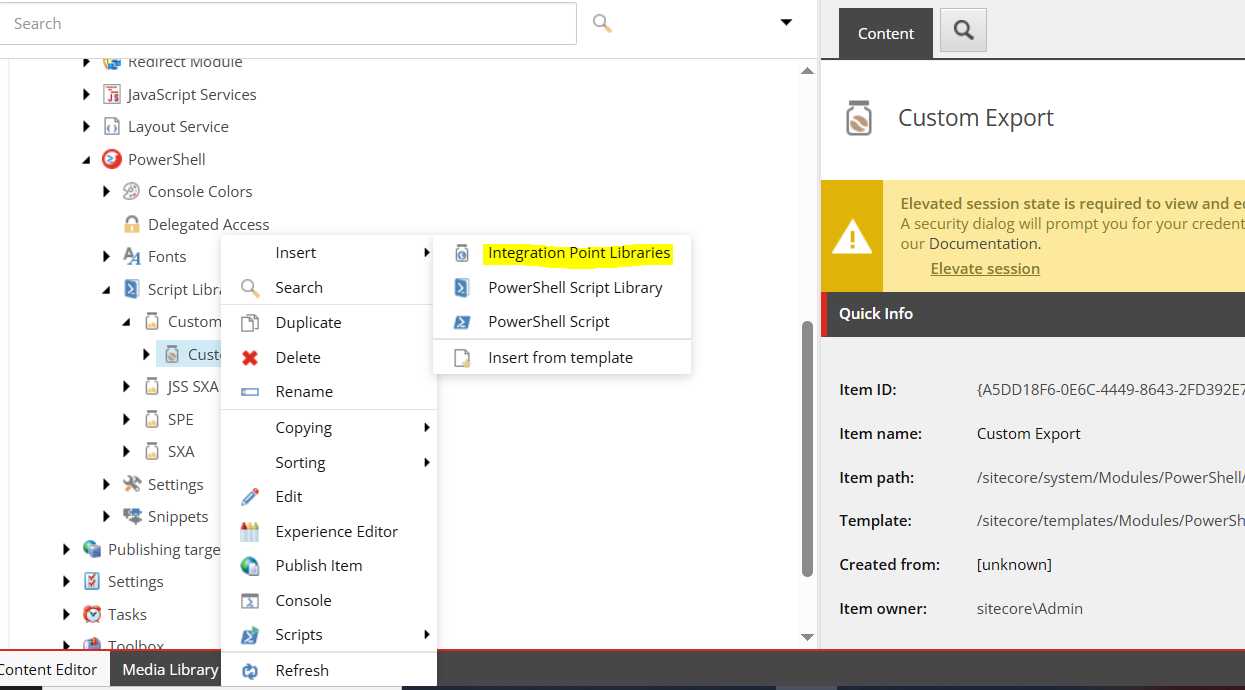Viewport: 1245px width, 690px height.
Task: Select the Publishing targets icon
Action: click(92, 549)
